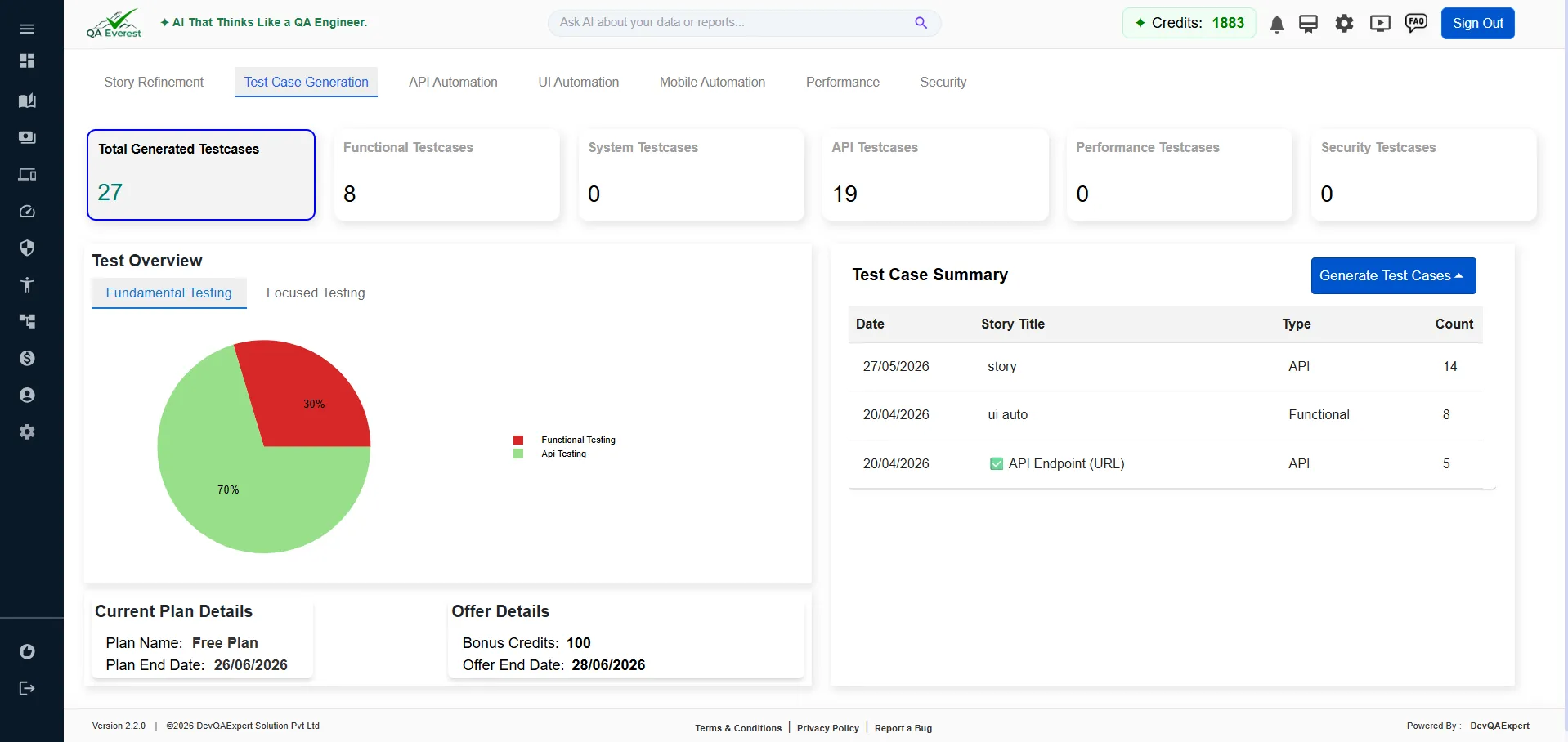Open the Report a Bug link
The image size is (1568, 742).
point(903,728)
